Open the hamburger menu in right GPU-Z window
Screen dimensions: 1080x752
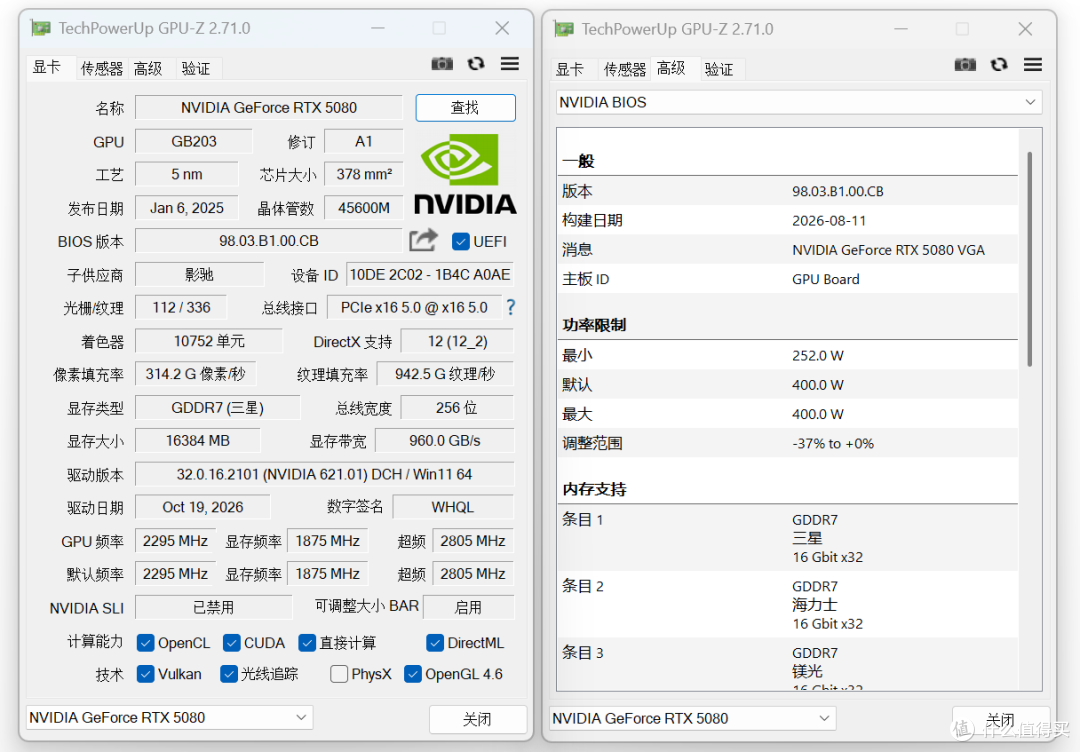(1032, 65)
